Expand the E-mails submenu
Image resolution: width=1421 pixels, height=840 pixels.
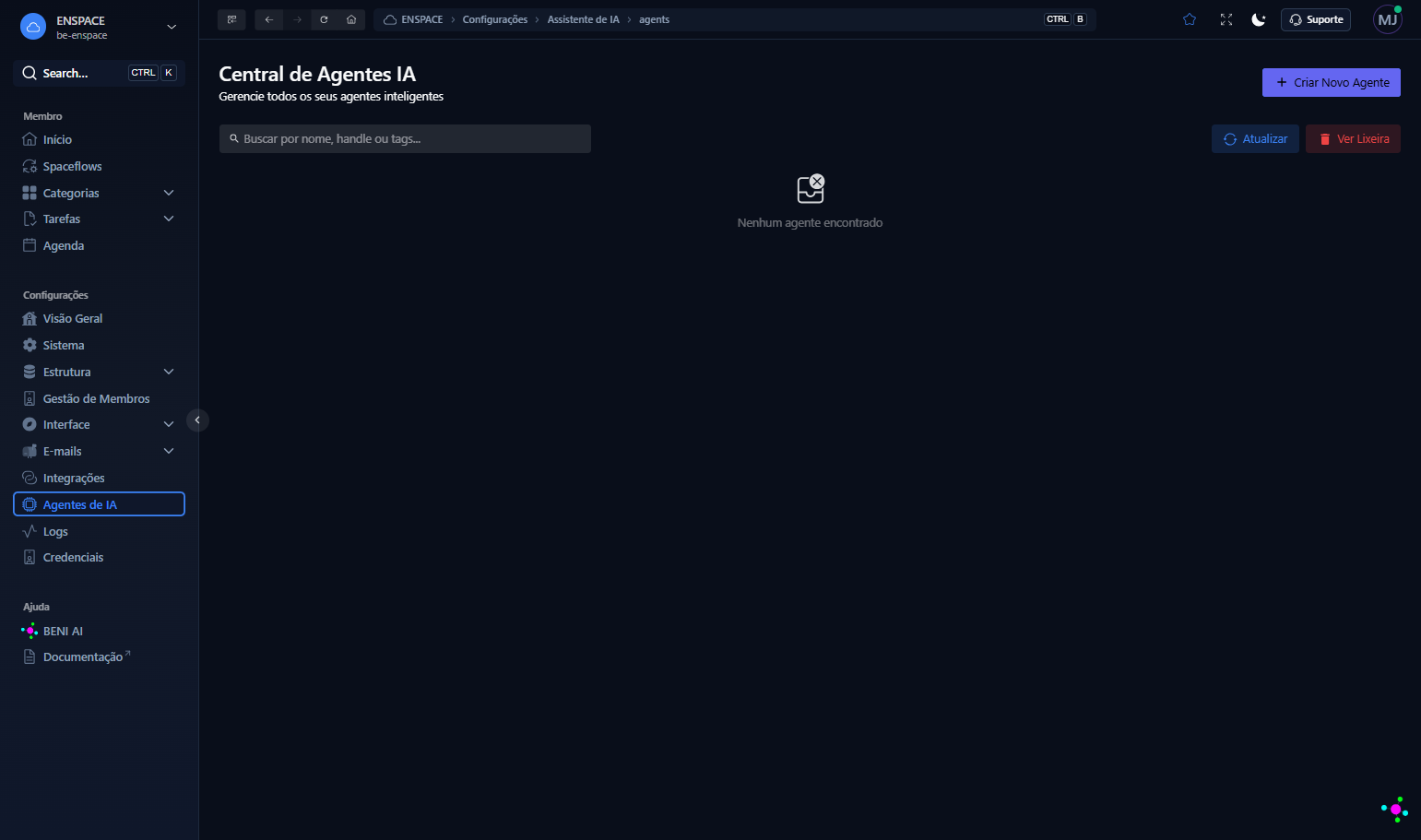point(169,451)
